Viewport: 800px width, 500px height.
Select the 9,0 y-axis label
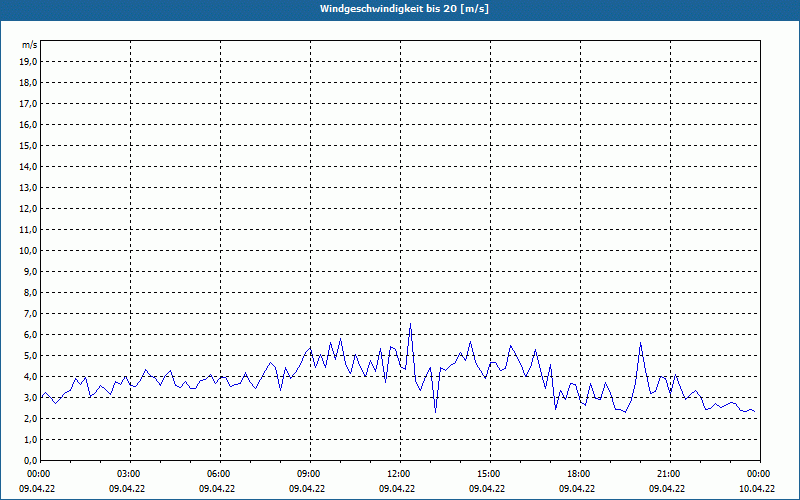[30, 271]
